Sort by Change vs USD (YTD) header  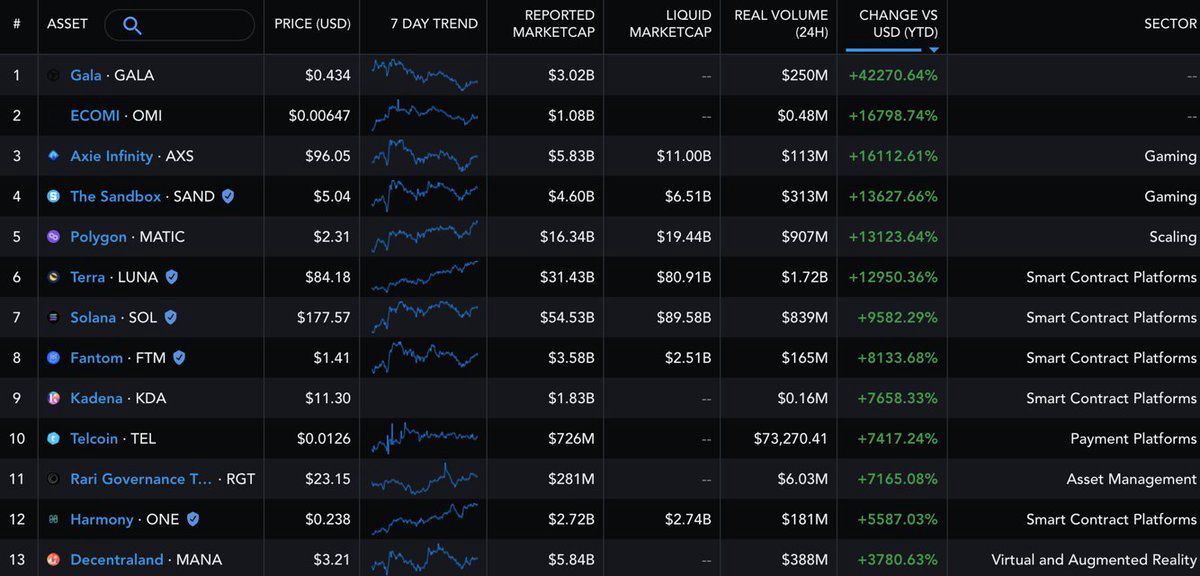tap(898, 24)
